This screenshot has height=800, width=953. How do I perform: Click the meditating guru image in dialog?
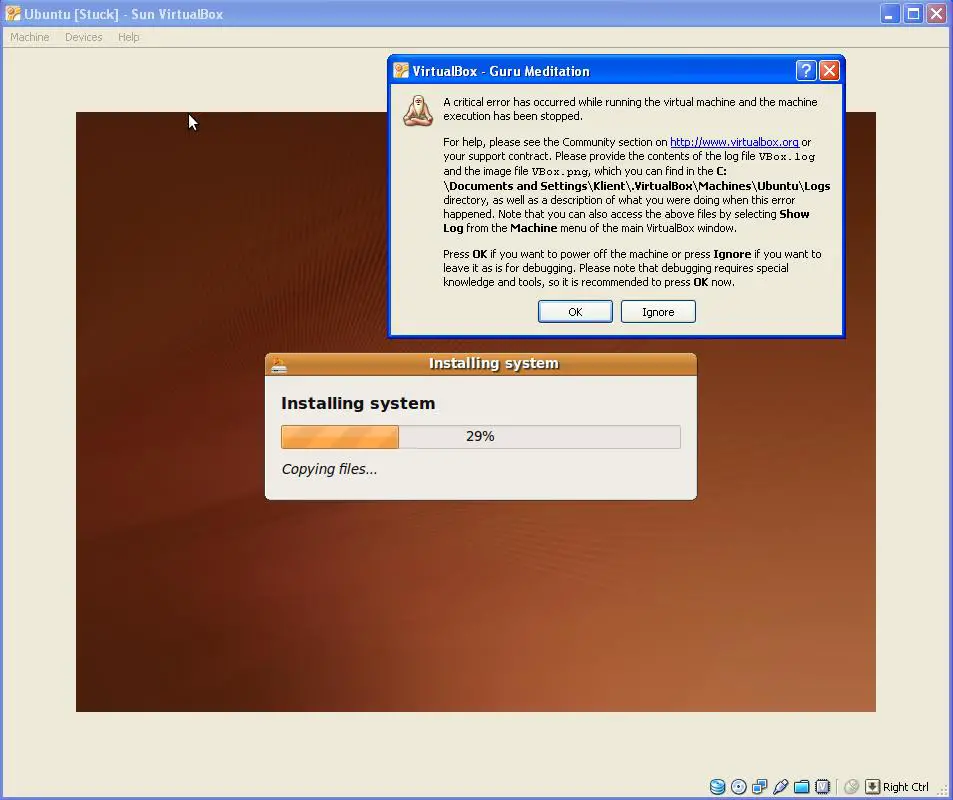[x=418, y=111]
